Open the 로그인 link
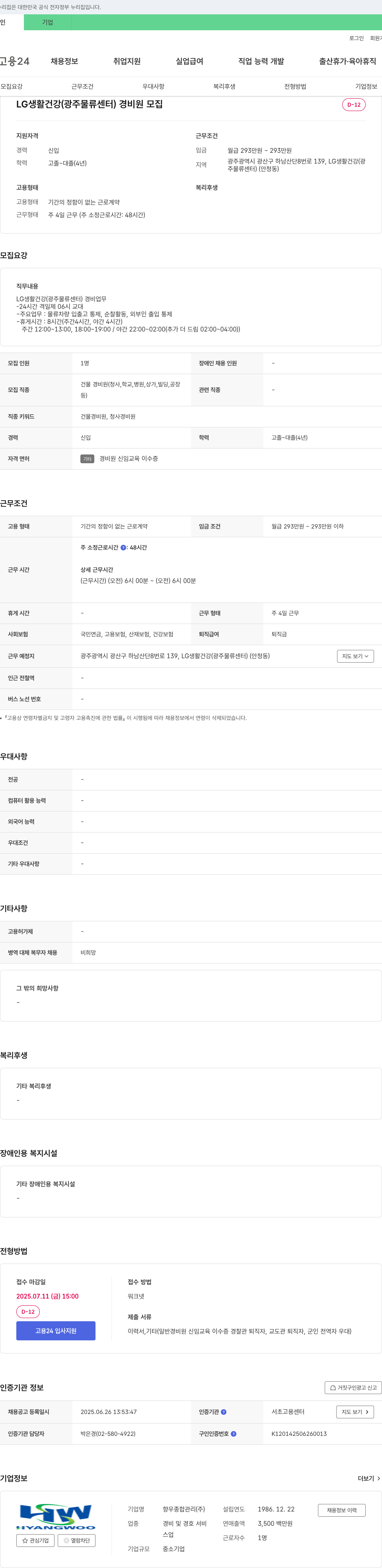Viewport: 382px width, 1568px height. pyautogui.click(x=357, y=38)
